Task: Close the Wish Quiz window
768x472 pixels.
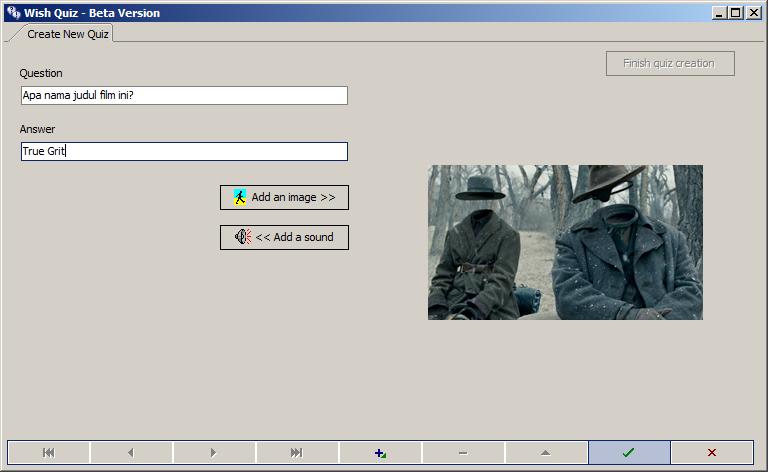Action: coord(754,13)
